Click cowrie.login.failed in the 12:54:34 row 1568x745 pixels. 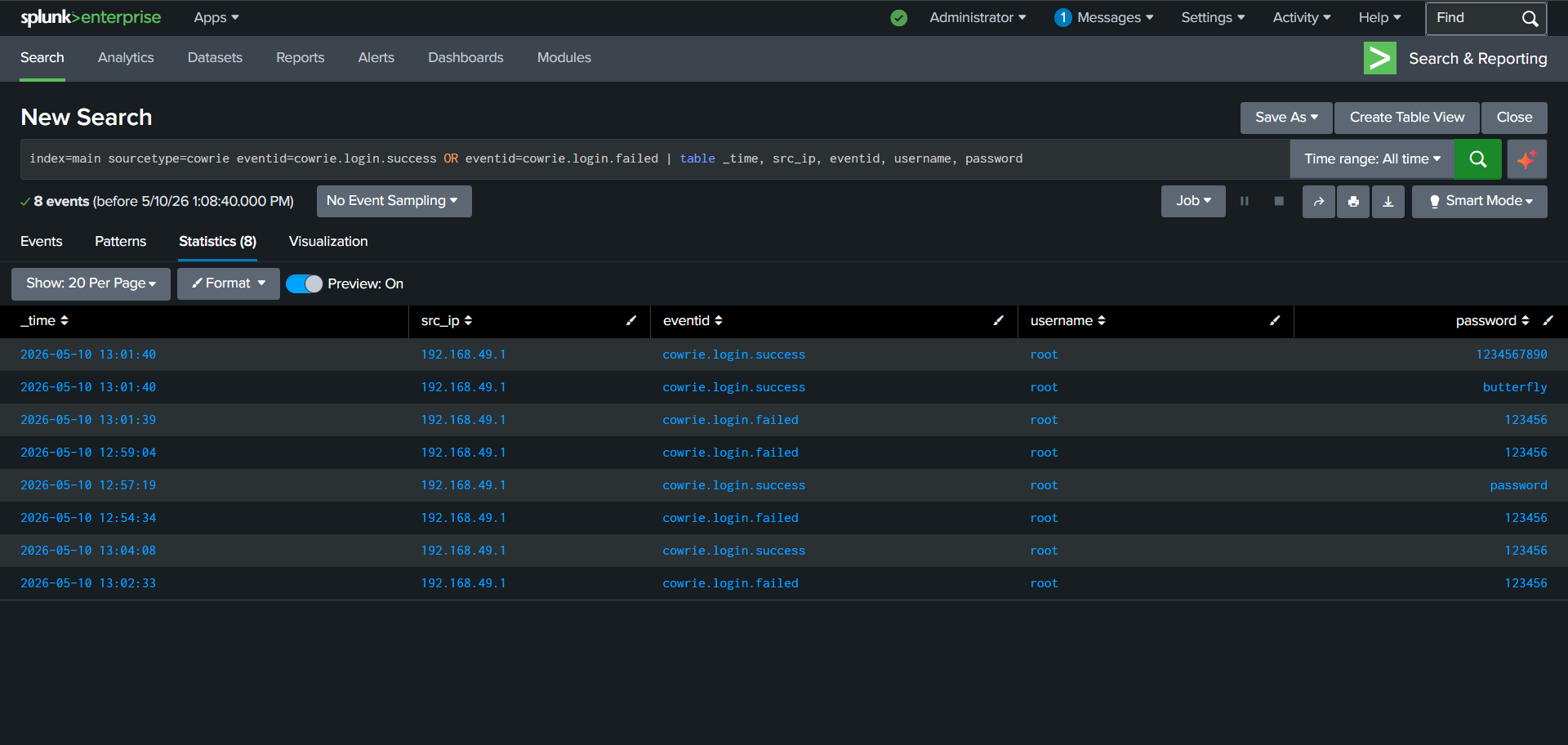point(731,518)
